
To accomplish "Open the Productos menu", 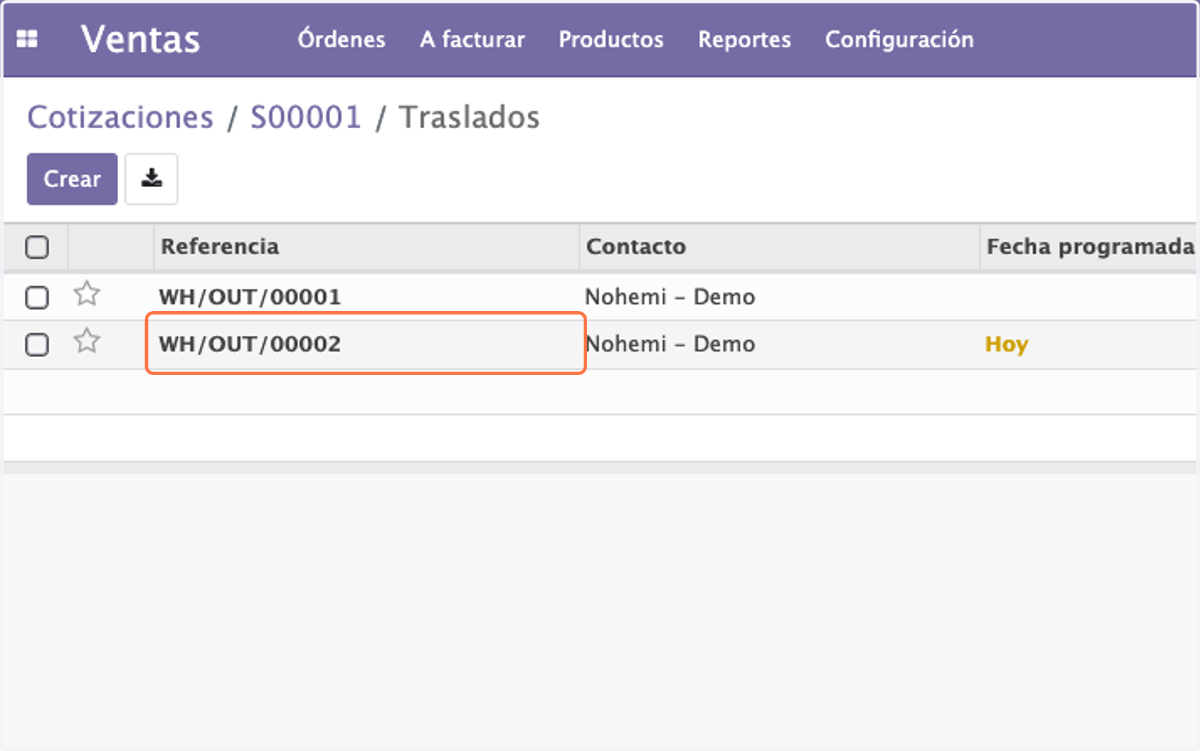I will [x=611, y=40].
